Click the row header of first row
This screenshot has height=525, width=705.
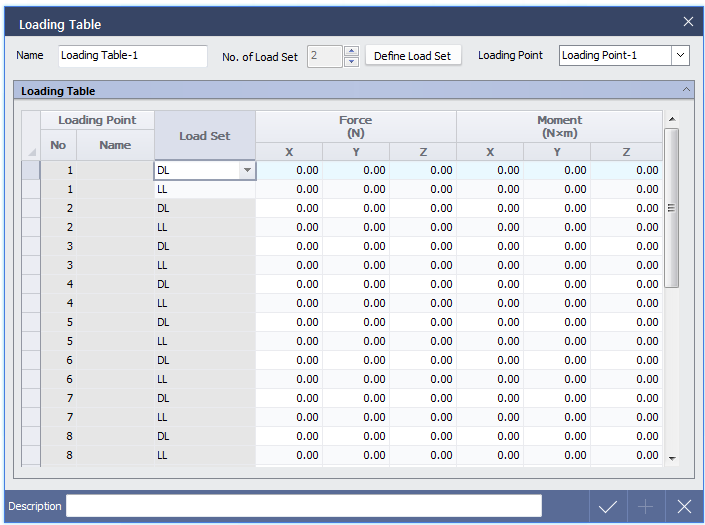pos(31,171)
